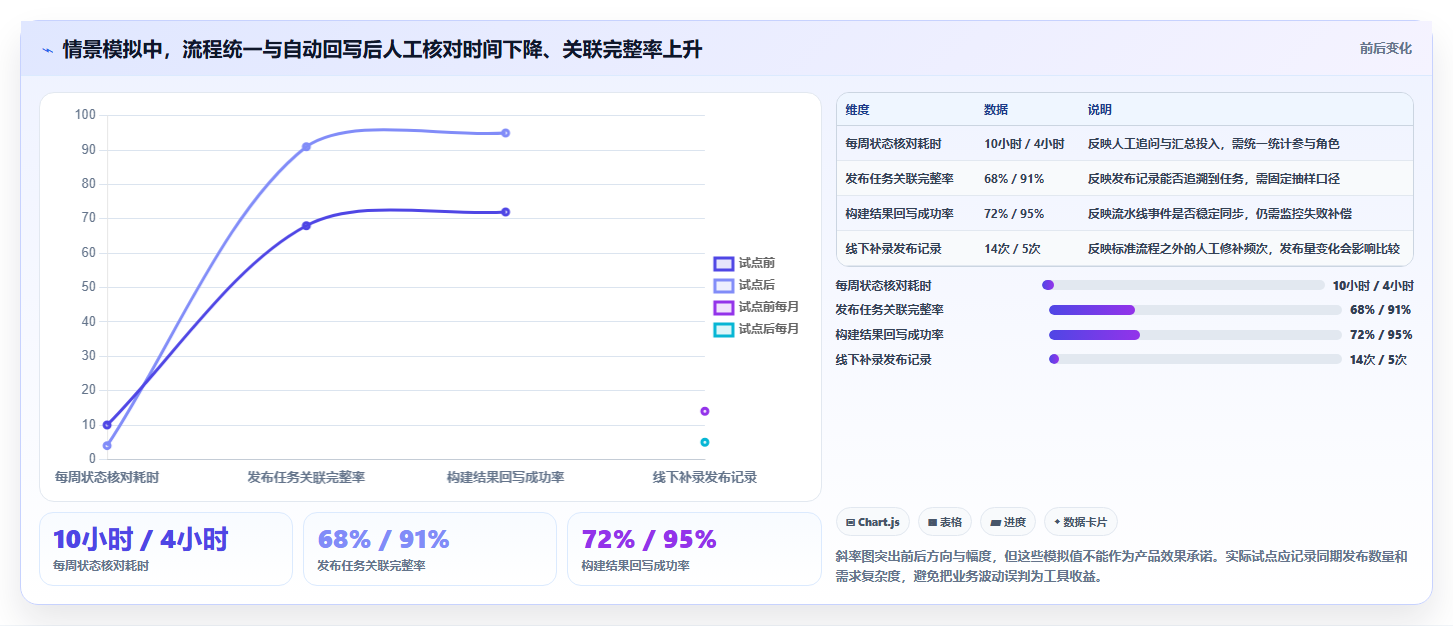Click the 线下补录发布记录 table row cell
Image resolution: width=1453 pixels, height=626 pixels.
click(893, 249)
